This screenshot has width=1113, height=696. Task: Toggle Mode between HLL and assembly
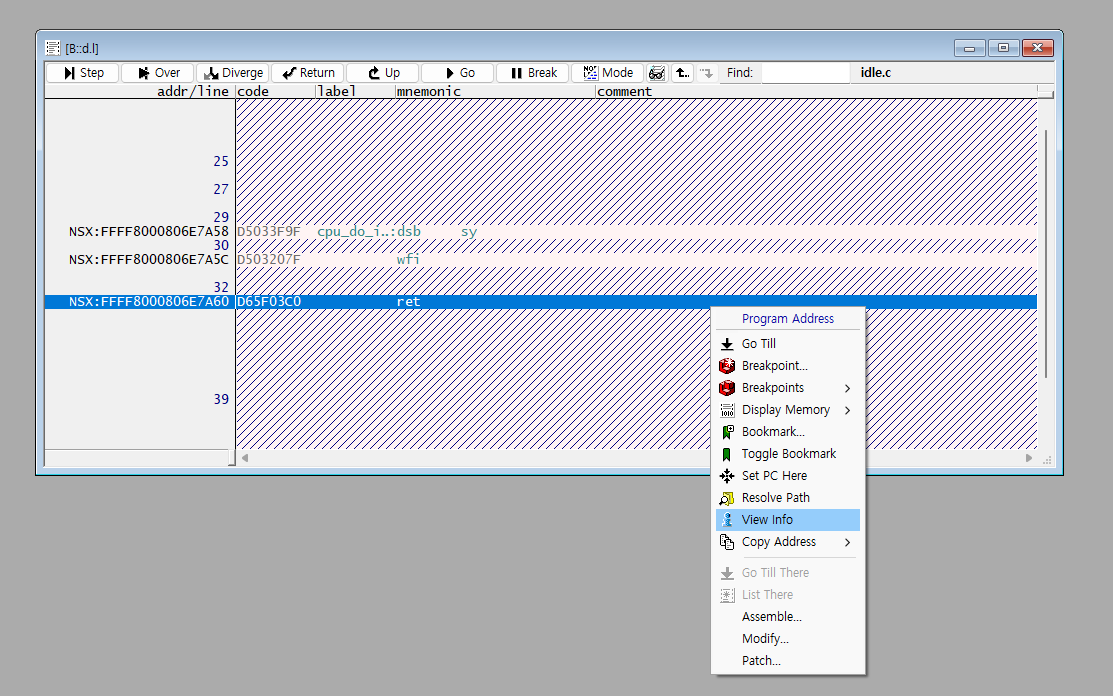pos(607,72)
